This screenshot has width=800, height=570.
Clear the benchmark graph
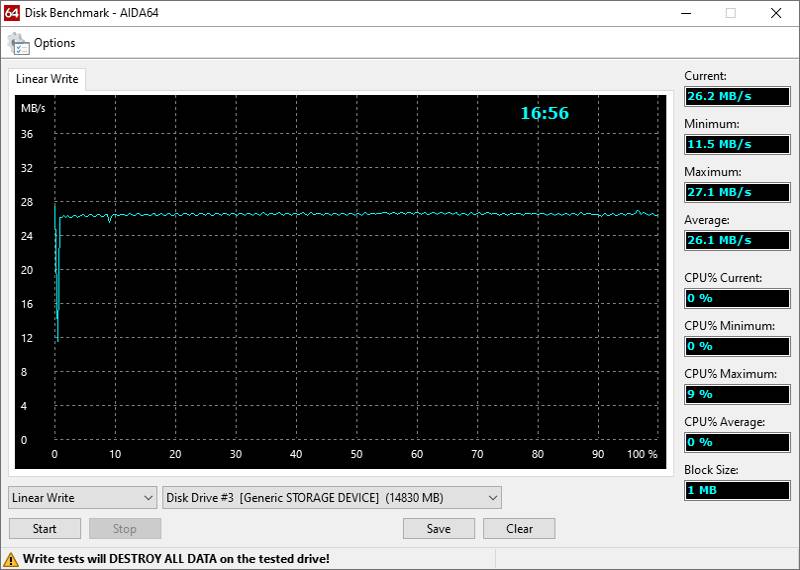click(519, 528)
